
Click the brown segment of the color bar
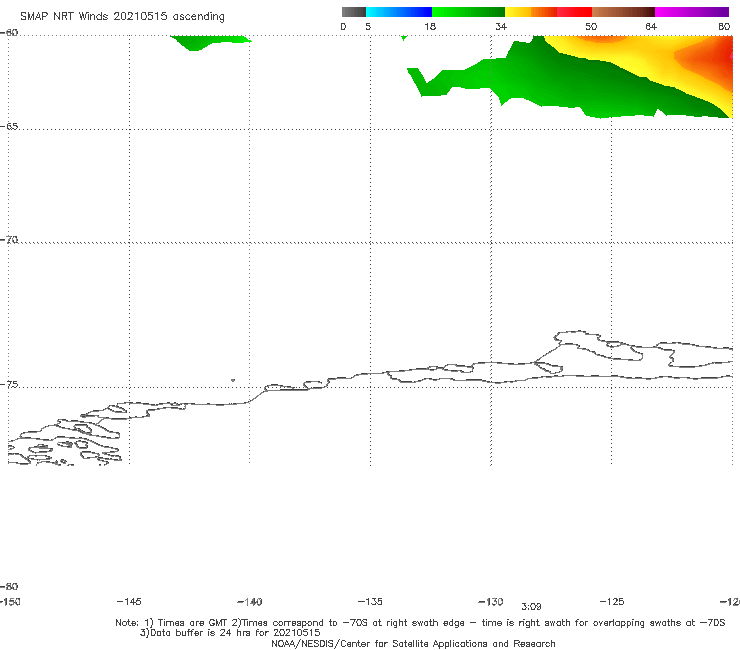[623, 12]
